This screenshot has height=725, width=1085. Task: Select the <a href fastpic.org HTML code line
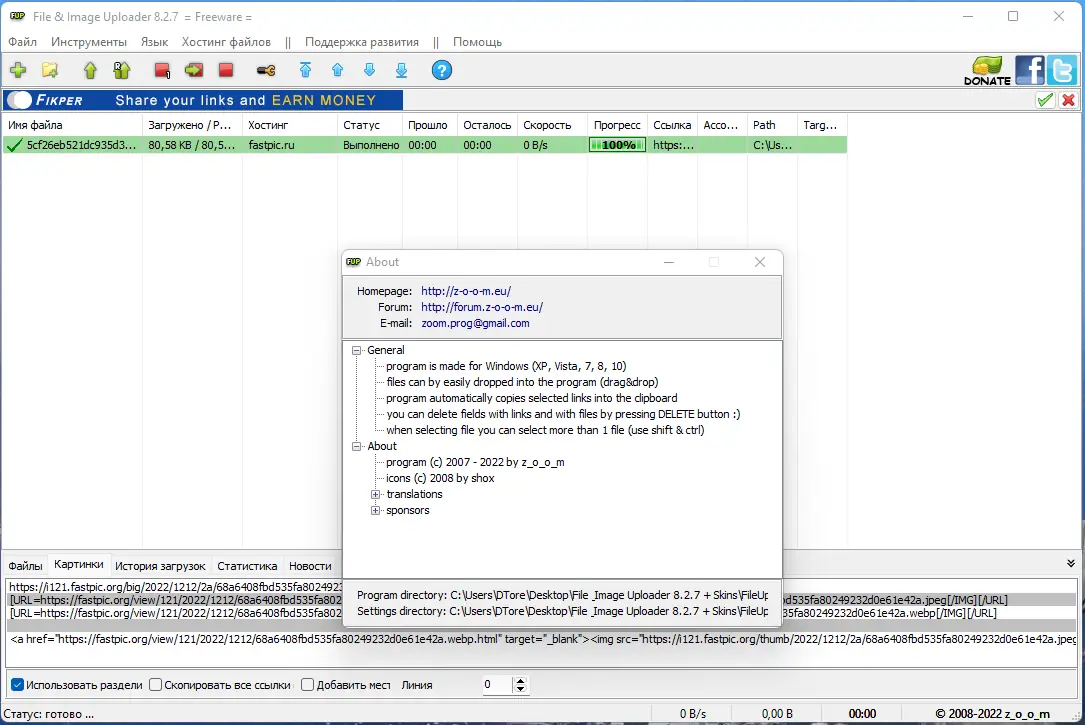pyautogui.click(x=542, y=639)
